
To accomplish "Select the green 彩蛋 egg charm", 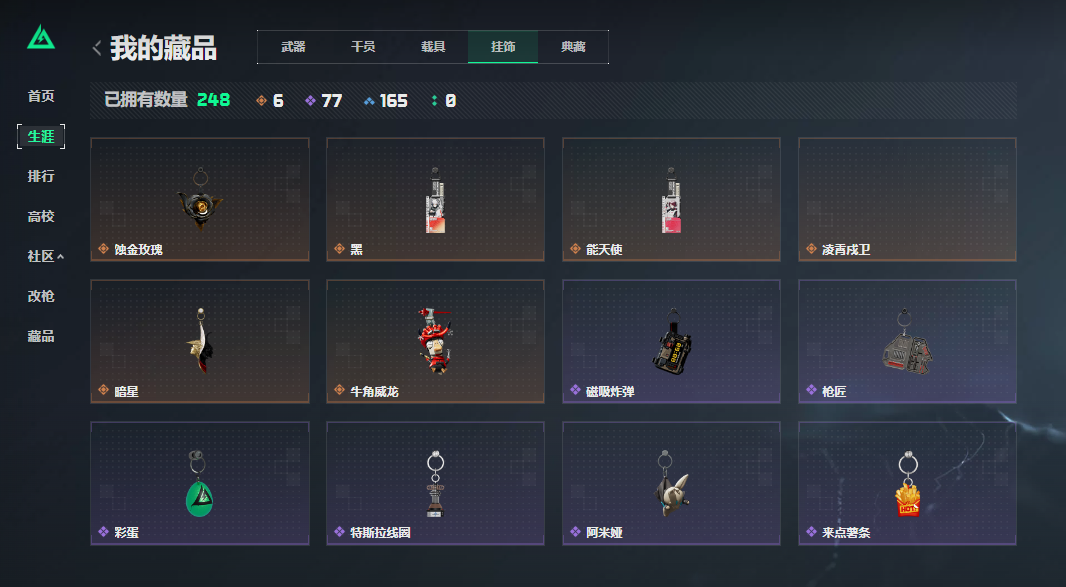I will click(199, 484).
